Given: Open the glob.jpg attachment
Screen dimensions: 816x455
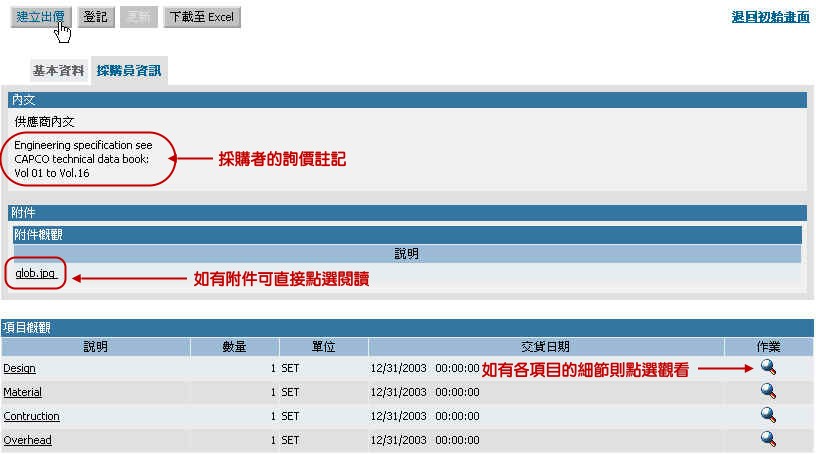Looking at the screenshot, I should (x=36, y=274).
